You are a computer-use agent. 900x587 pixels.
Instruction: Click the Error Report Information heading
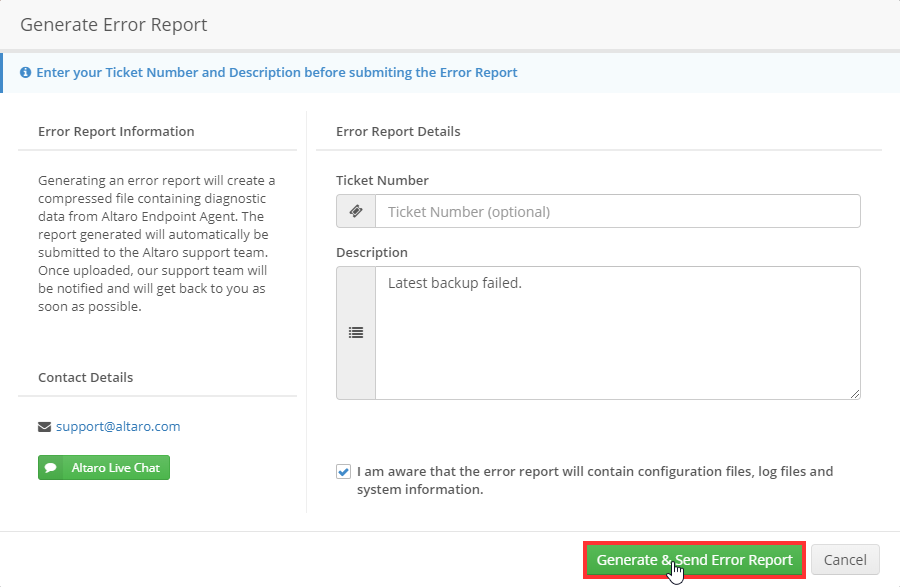(116, 131)
